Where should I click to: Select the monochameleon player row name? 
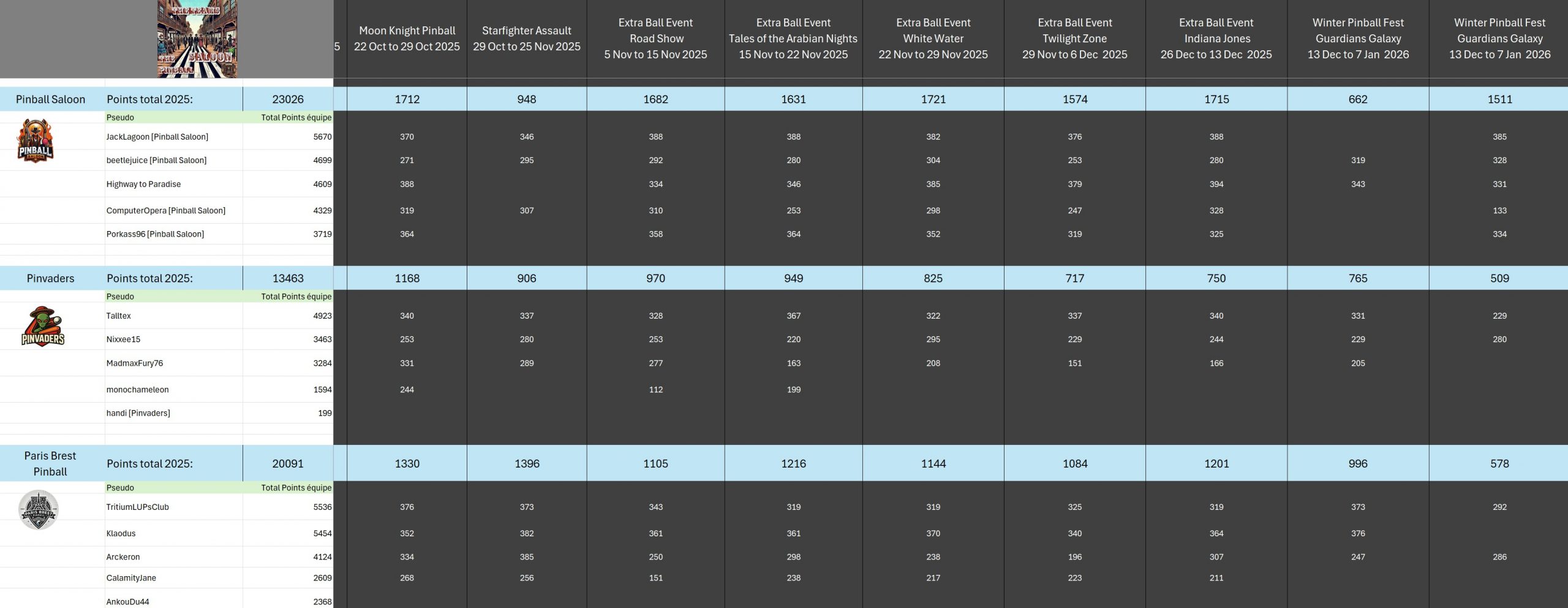[138, 389]
